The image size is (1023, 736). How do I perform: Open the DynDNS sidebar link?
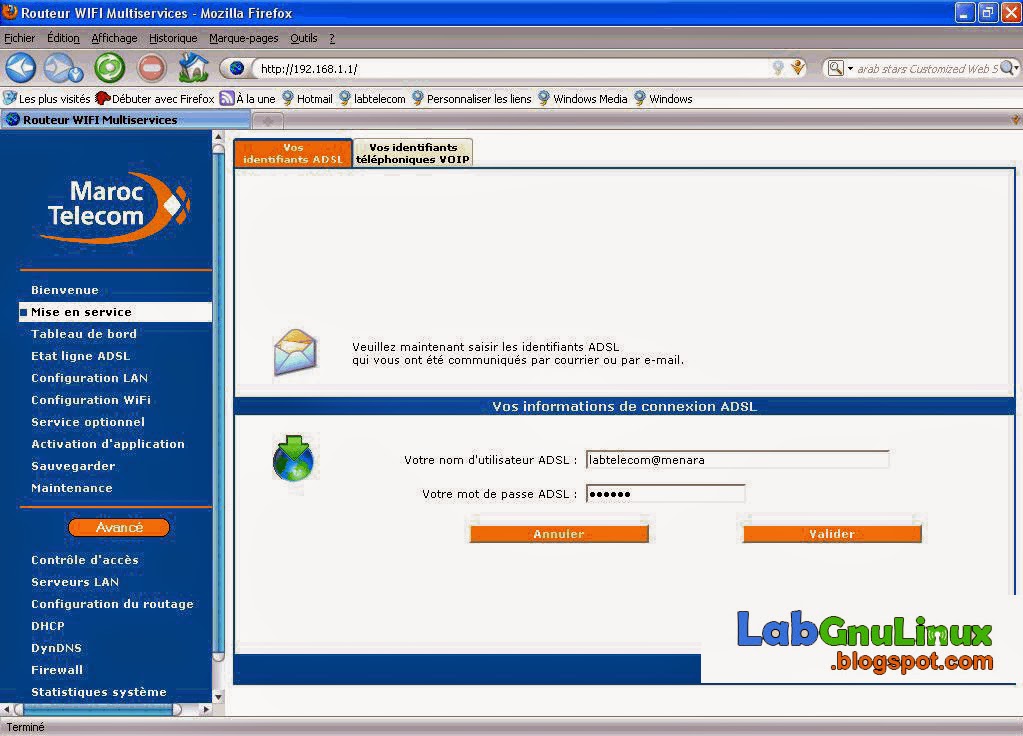click(x=56, y=648)
